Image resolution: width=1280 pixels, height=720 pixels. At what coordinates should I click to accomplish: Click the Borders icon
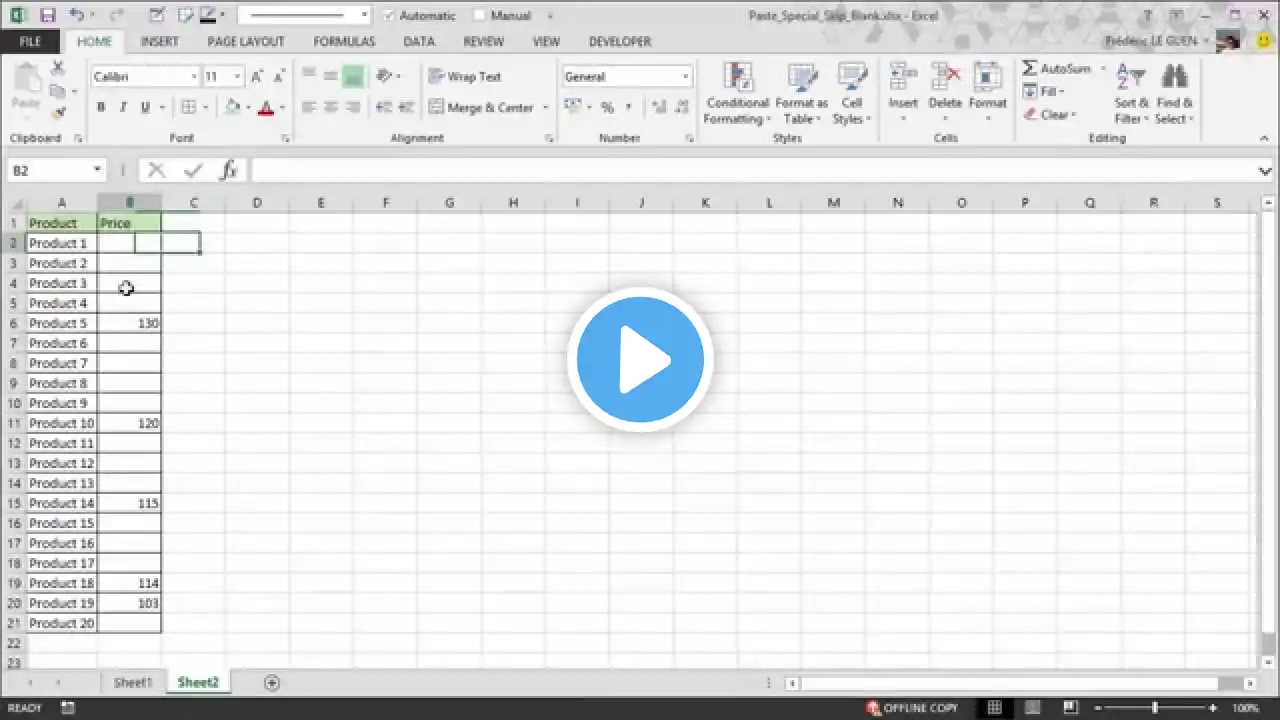click(x=188, y=108)
